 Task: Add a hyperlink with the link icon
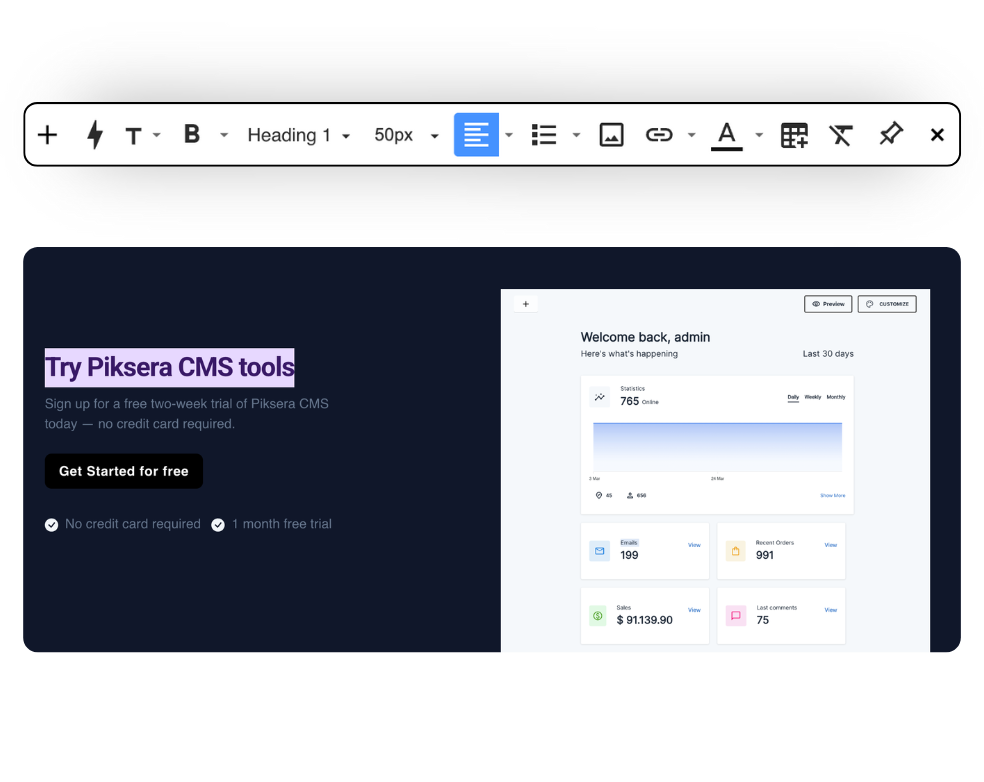coord(659,135)
